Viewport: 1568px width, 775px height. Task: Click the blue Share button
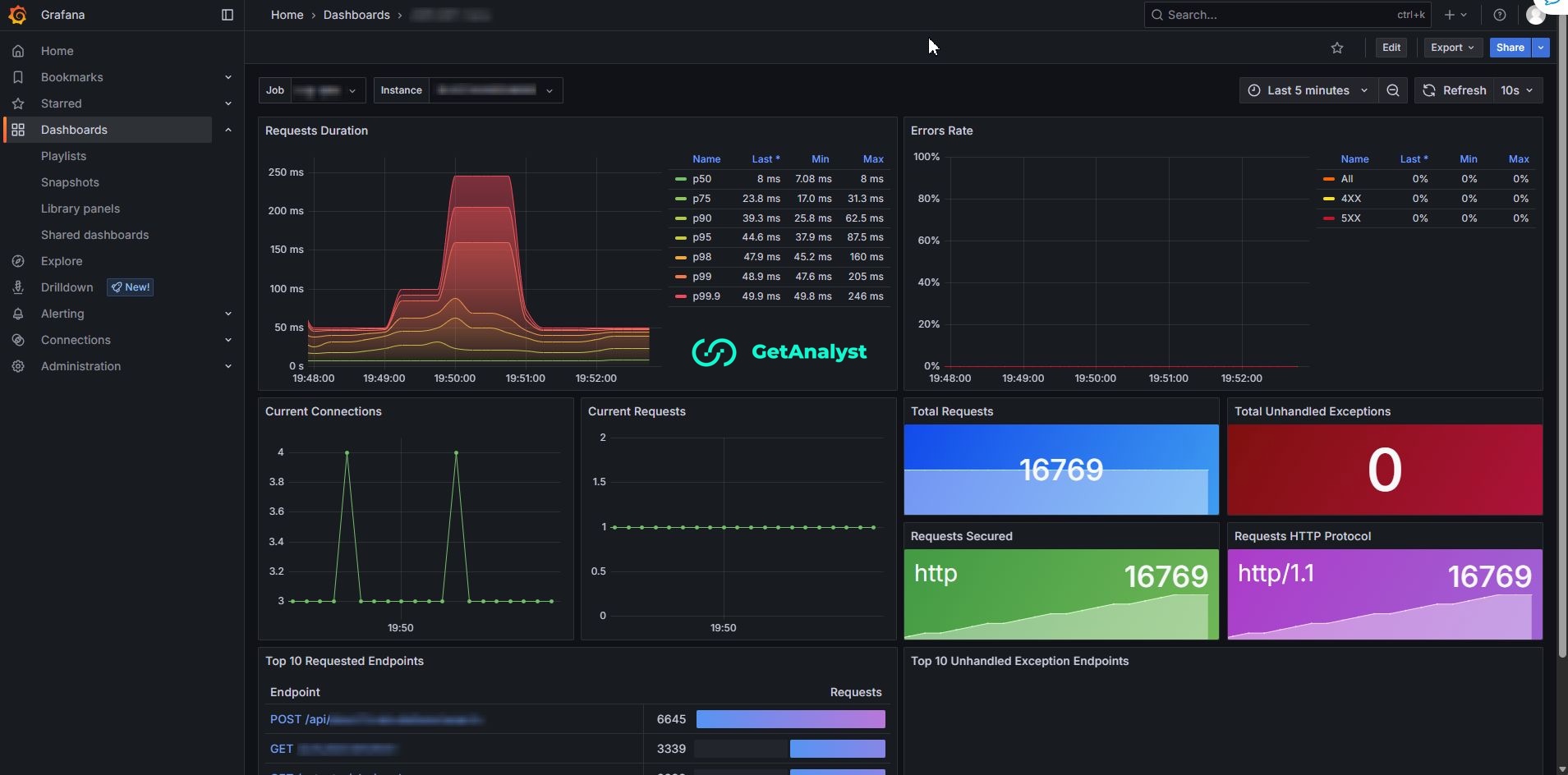1510,48
